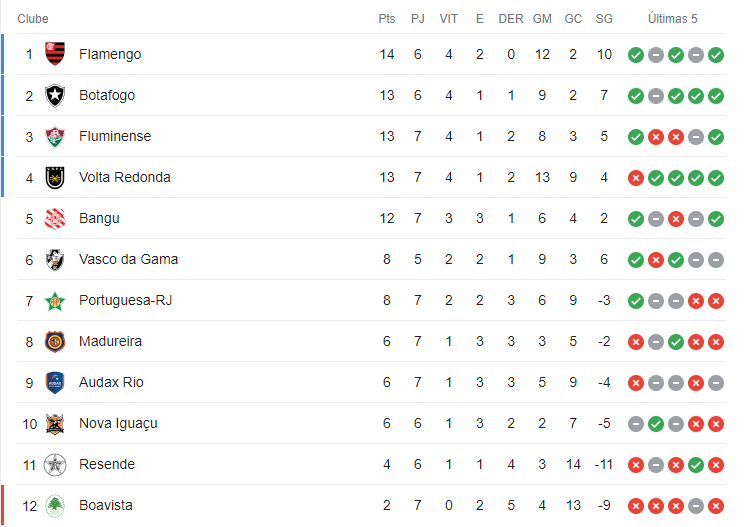Screen dimensions: 750x527
Task: Open Flamengo team name link
Action: coord(110,54)
